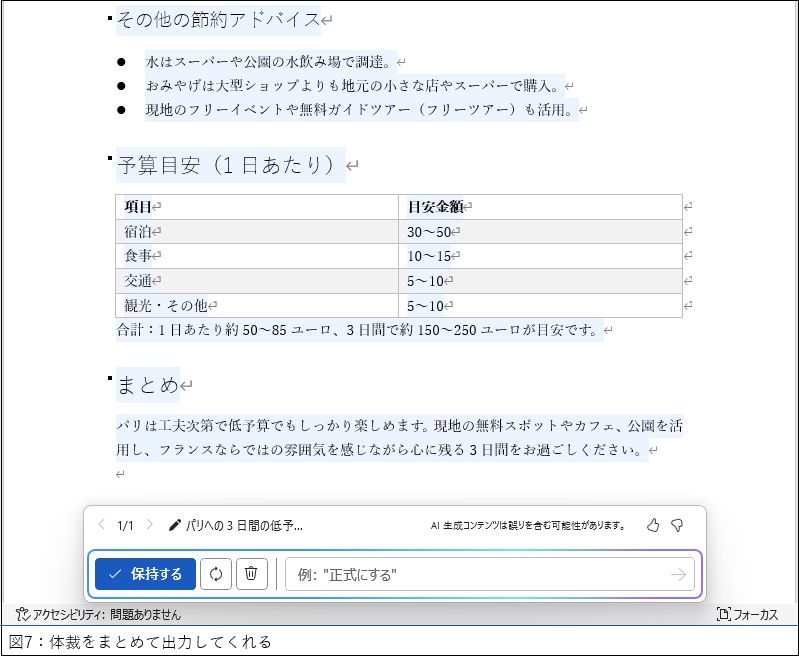Discard the draft using the trash icon
Viewport: 799px width, 658px height.
tap(251, 574)
